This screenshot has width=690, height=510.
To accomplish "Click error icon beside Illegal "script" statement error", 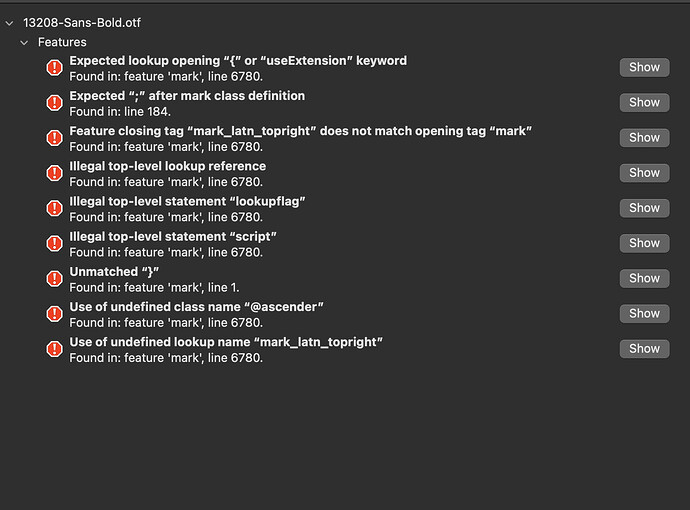I will 54,243.
